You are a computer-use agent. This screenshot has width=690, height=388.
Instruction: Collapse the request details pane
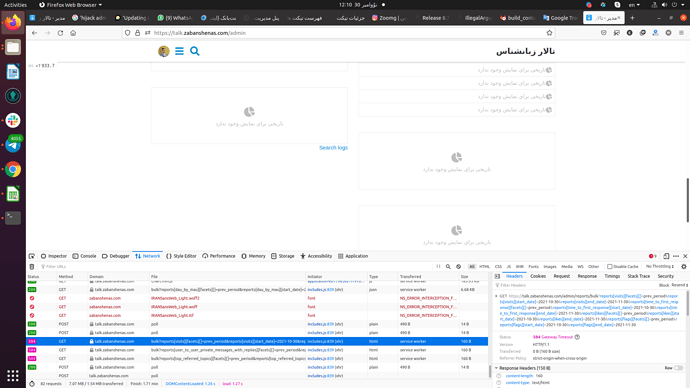tap(497, 276)
